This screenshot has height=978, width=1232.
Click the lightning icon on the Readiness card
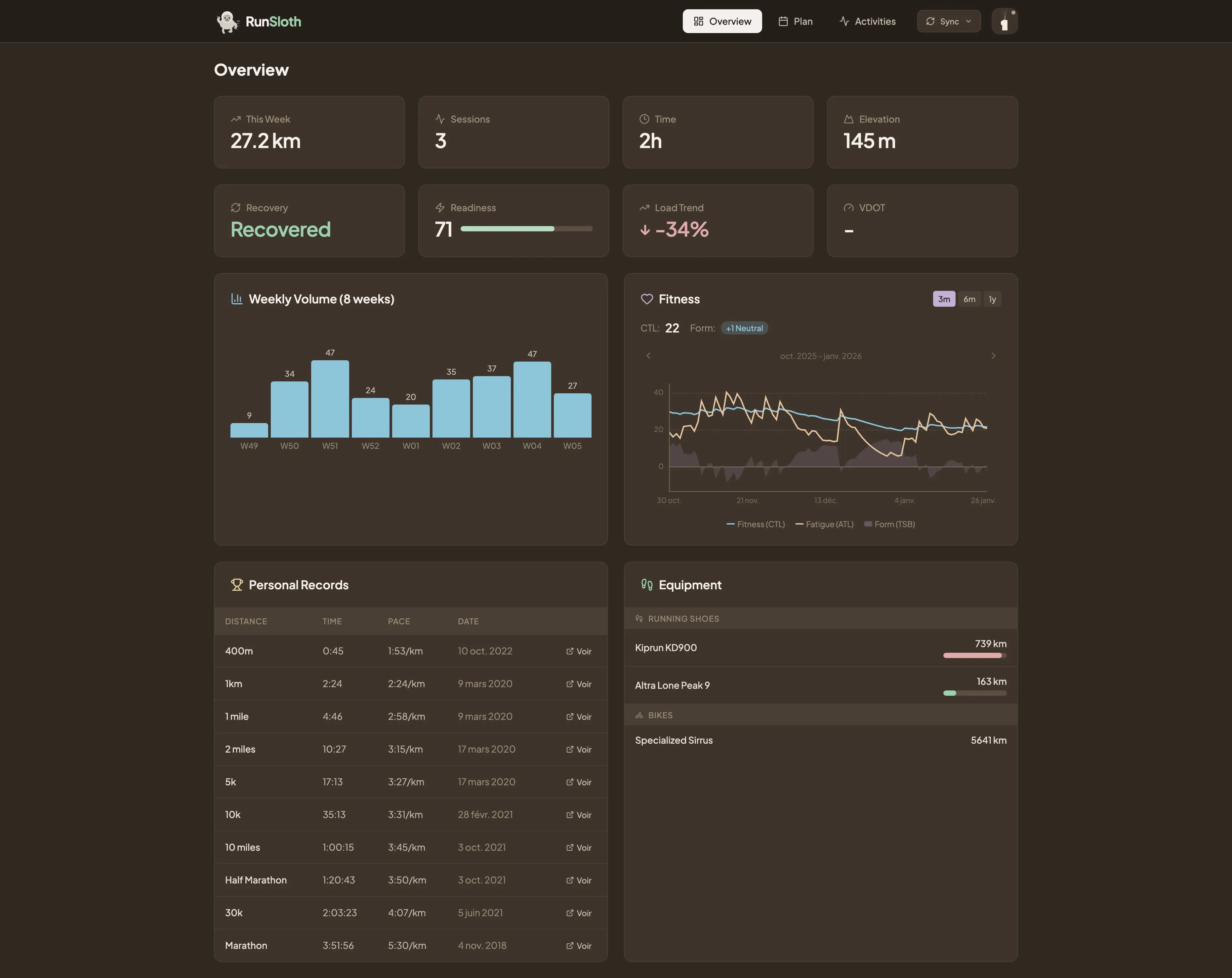[440, 207]
